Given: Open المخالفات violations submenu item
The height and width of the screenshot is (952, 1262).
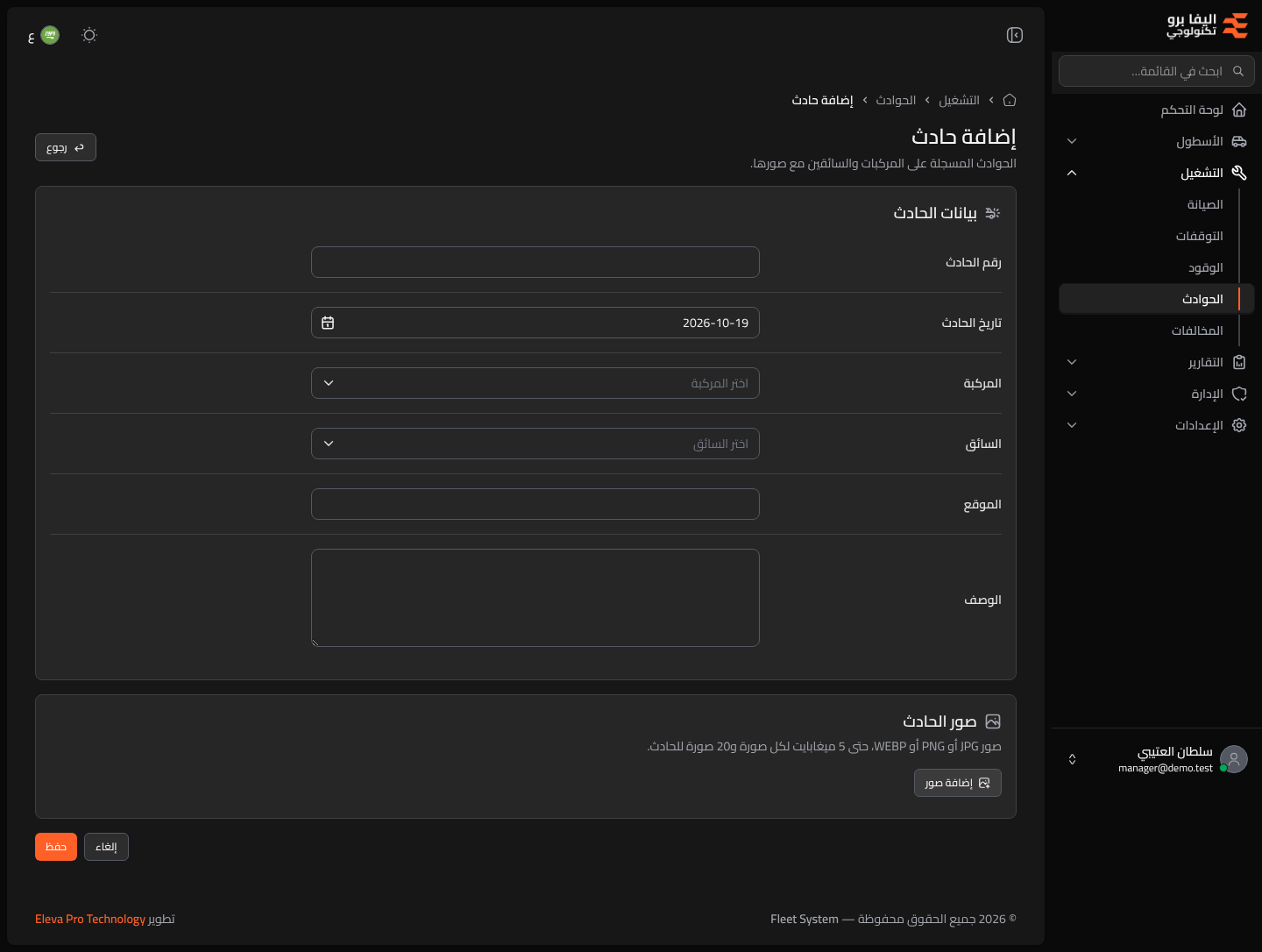Looking at the screenshot, I should [1197, 330].
